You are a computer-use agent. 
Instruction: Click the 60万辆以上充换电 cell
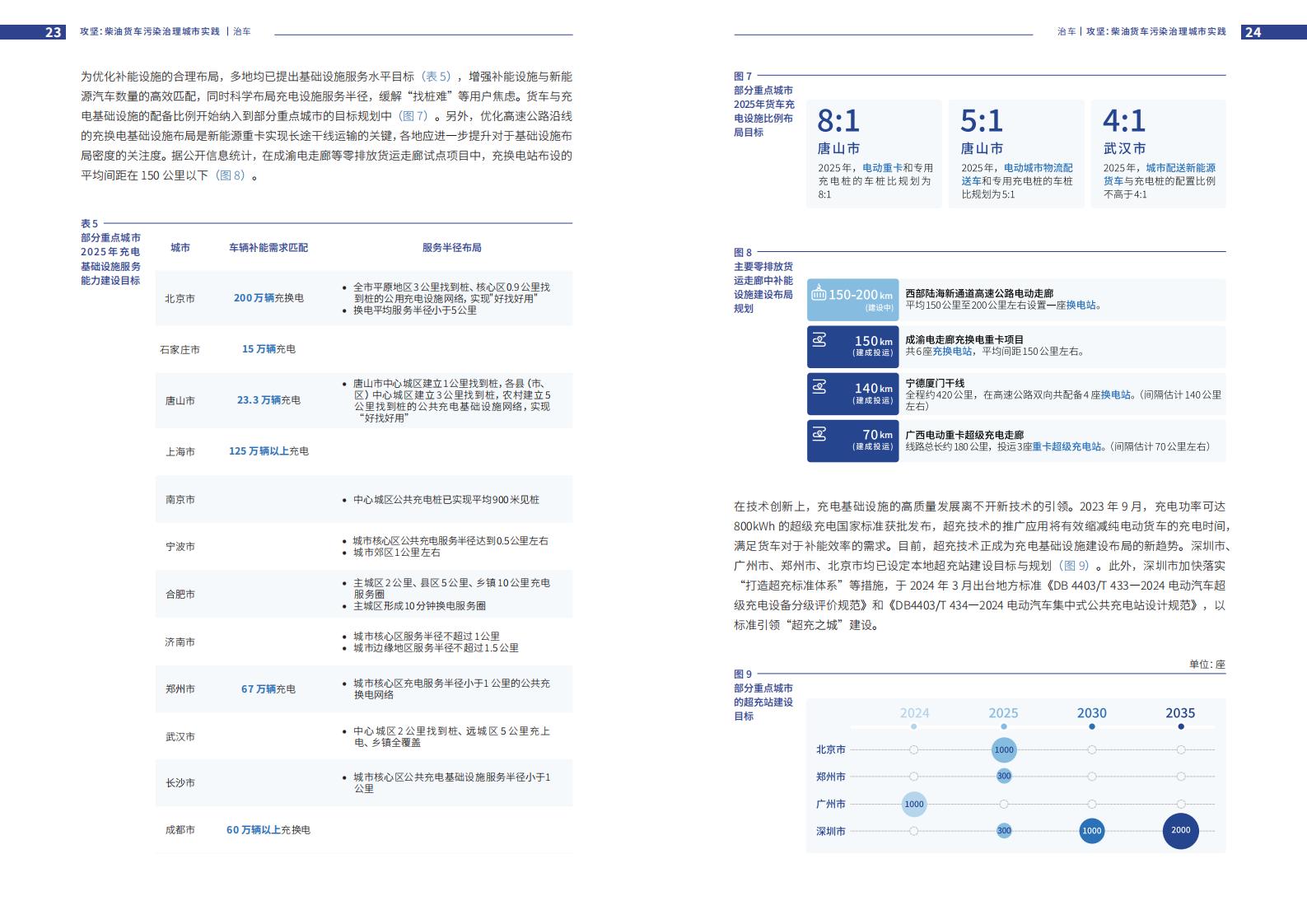[268, 830]
